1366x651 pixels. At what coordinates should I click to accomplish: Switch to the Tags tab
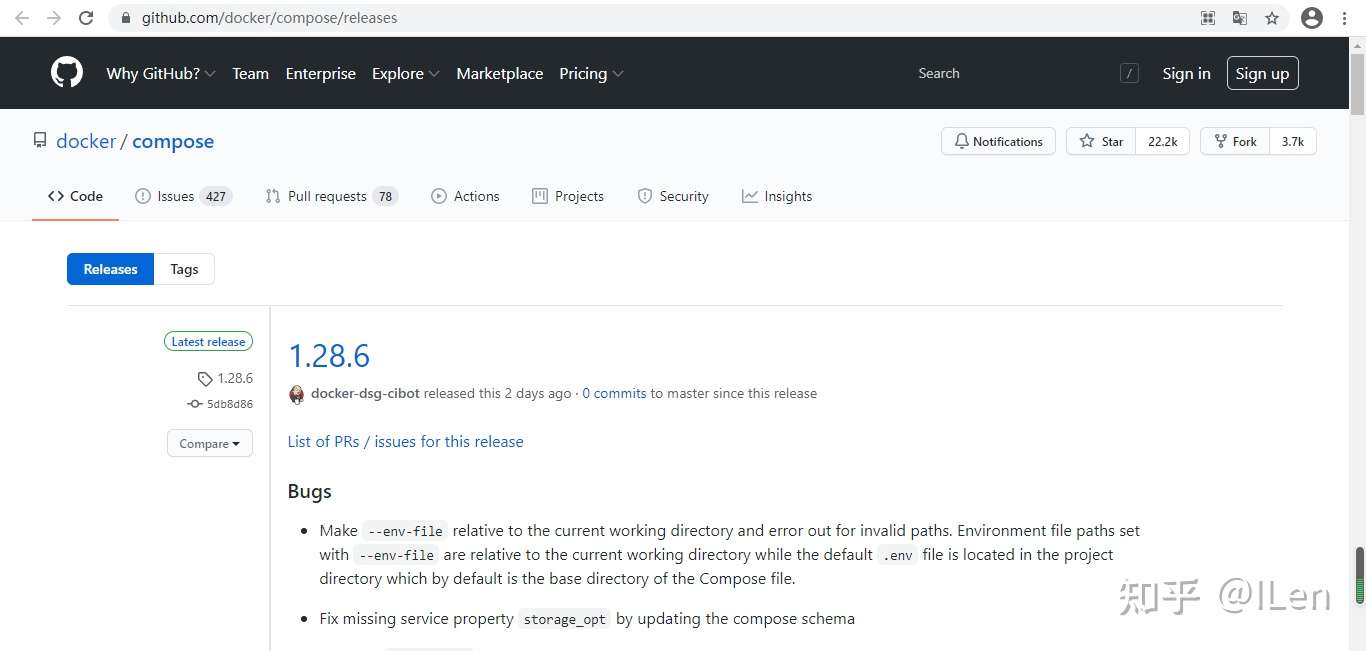tap(184, 269)
